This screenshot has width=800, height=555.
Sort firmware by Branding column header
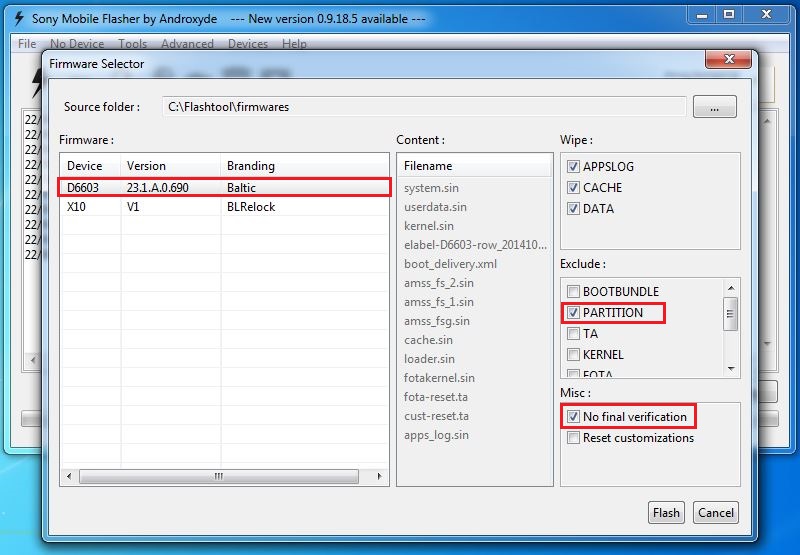click(305, 166)
